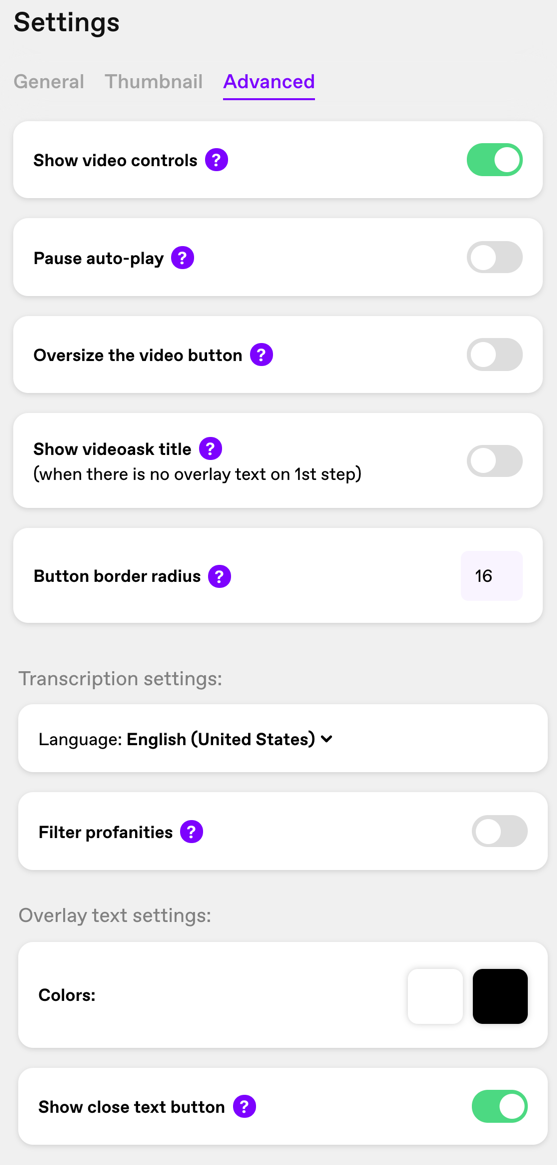The image size is (557, 1165).
Task: Pick the white overlay text color swatch
Action: click(x=435, y=996)
